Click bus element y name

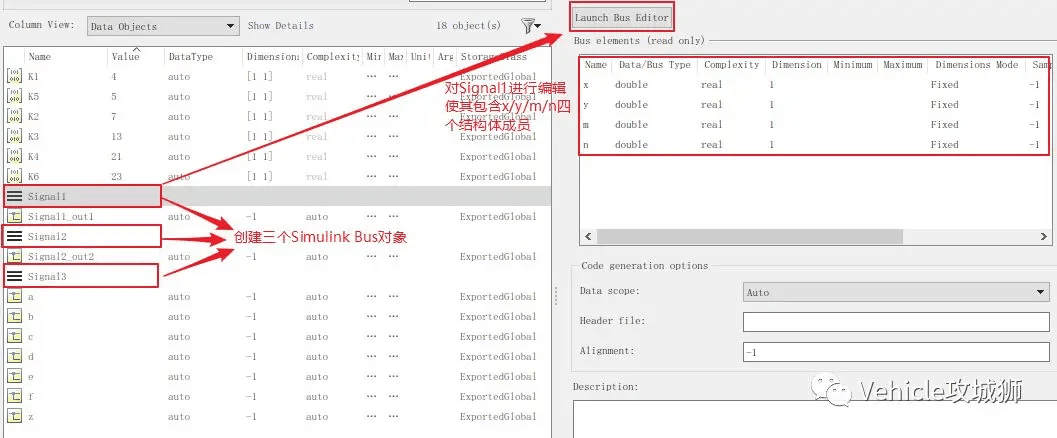coord(586,104)
